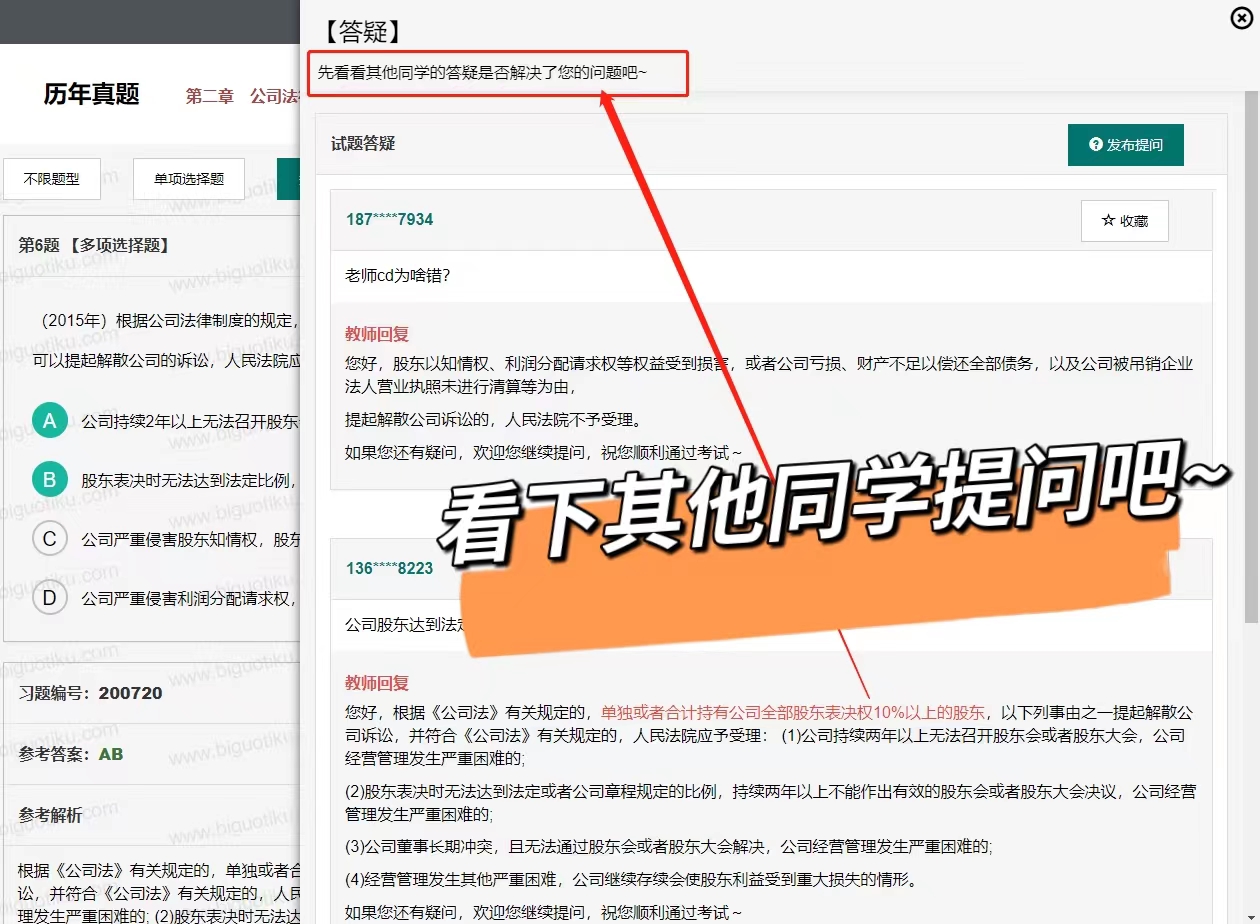Click the first 教师回复 label under 老师cd为啥错
The width and height of the screenshot is (1260, 924).
(377, 335)
